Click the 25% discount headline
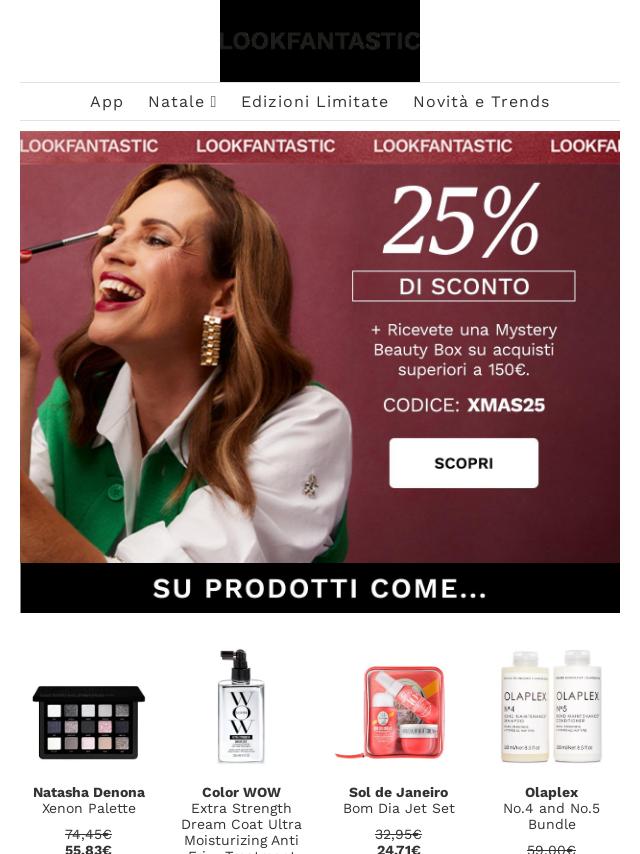 click(462, 221)
